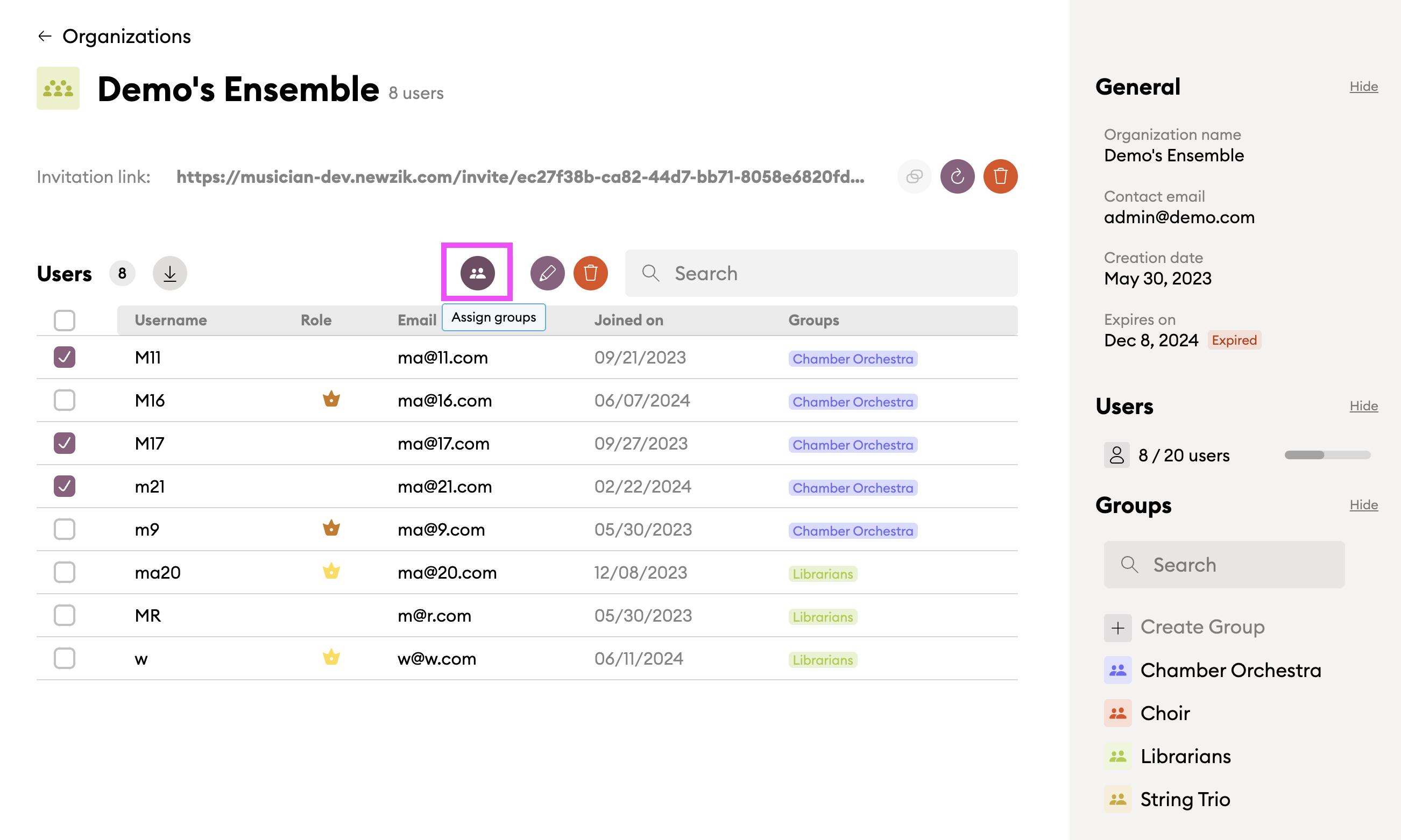Download the users list
The image size is (1401, 840).
[x=170, y=273]
